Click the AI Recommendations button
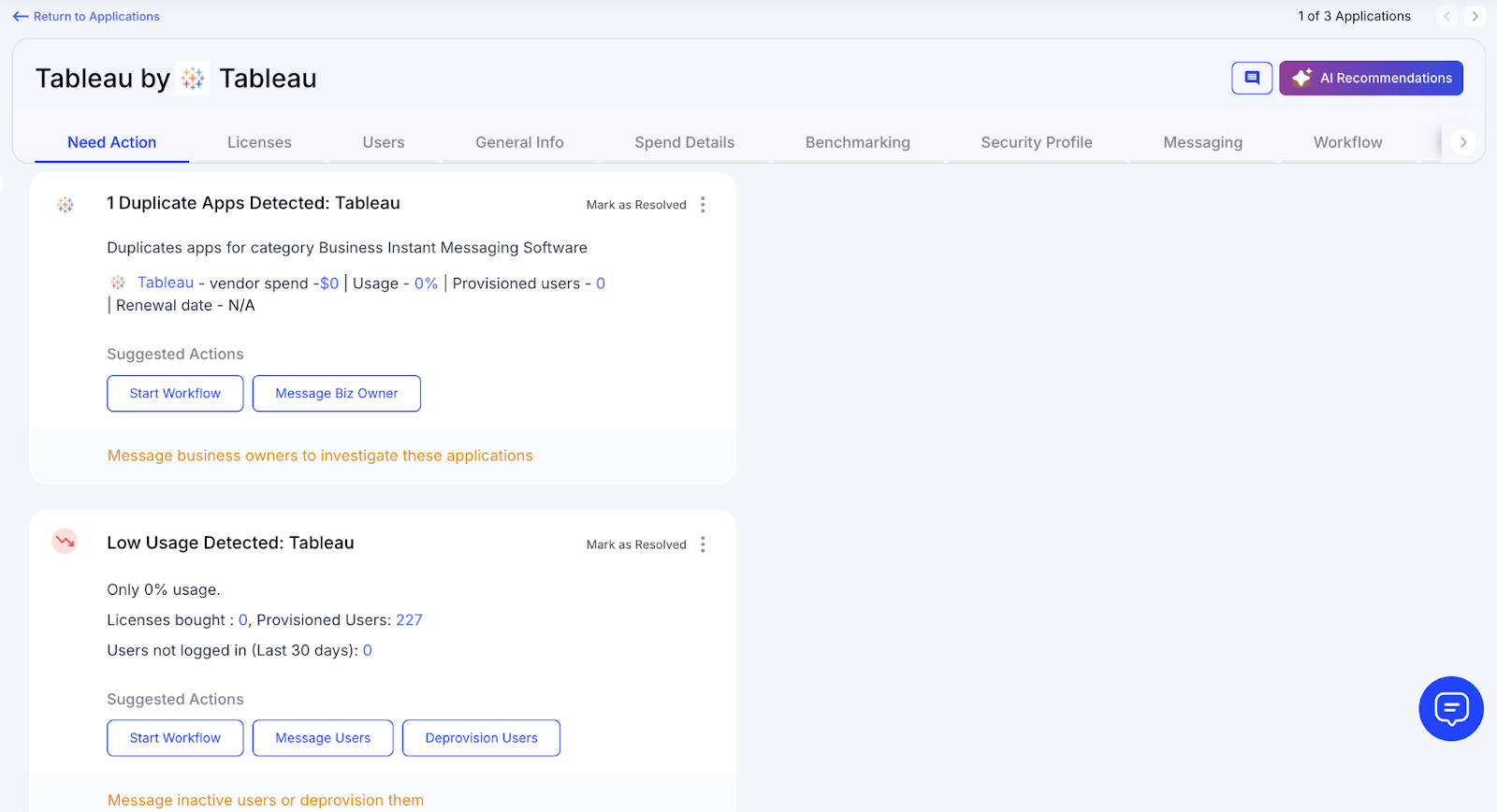This screenshot has width=1497, height=812. click(1371, 79)
